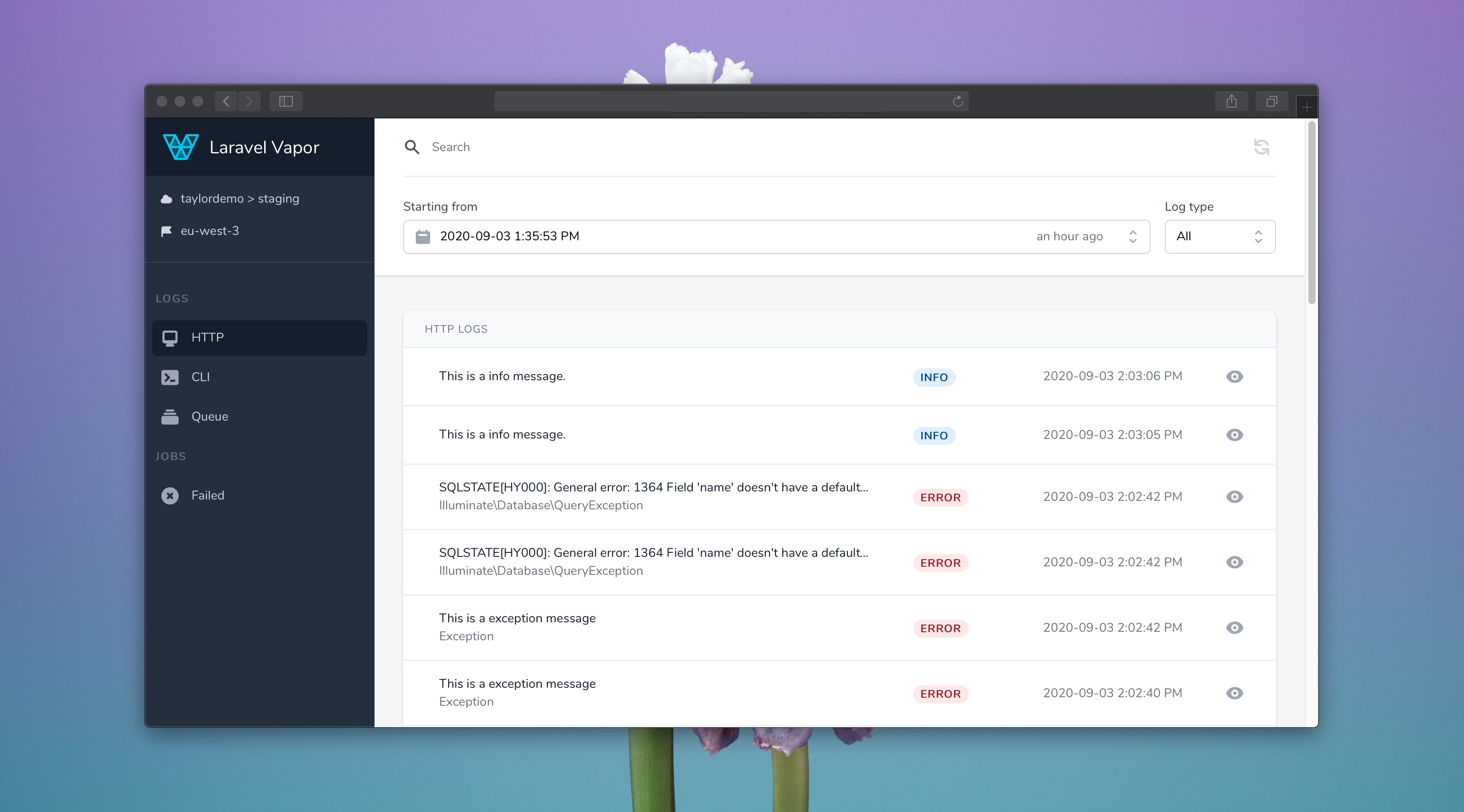Image resolution: width=1464 pixels, height=812 pixels.
Task: Change the Log type from All
Action: coord(1220,236)
